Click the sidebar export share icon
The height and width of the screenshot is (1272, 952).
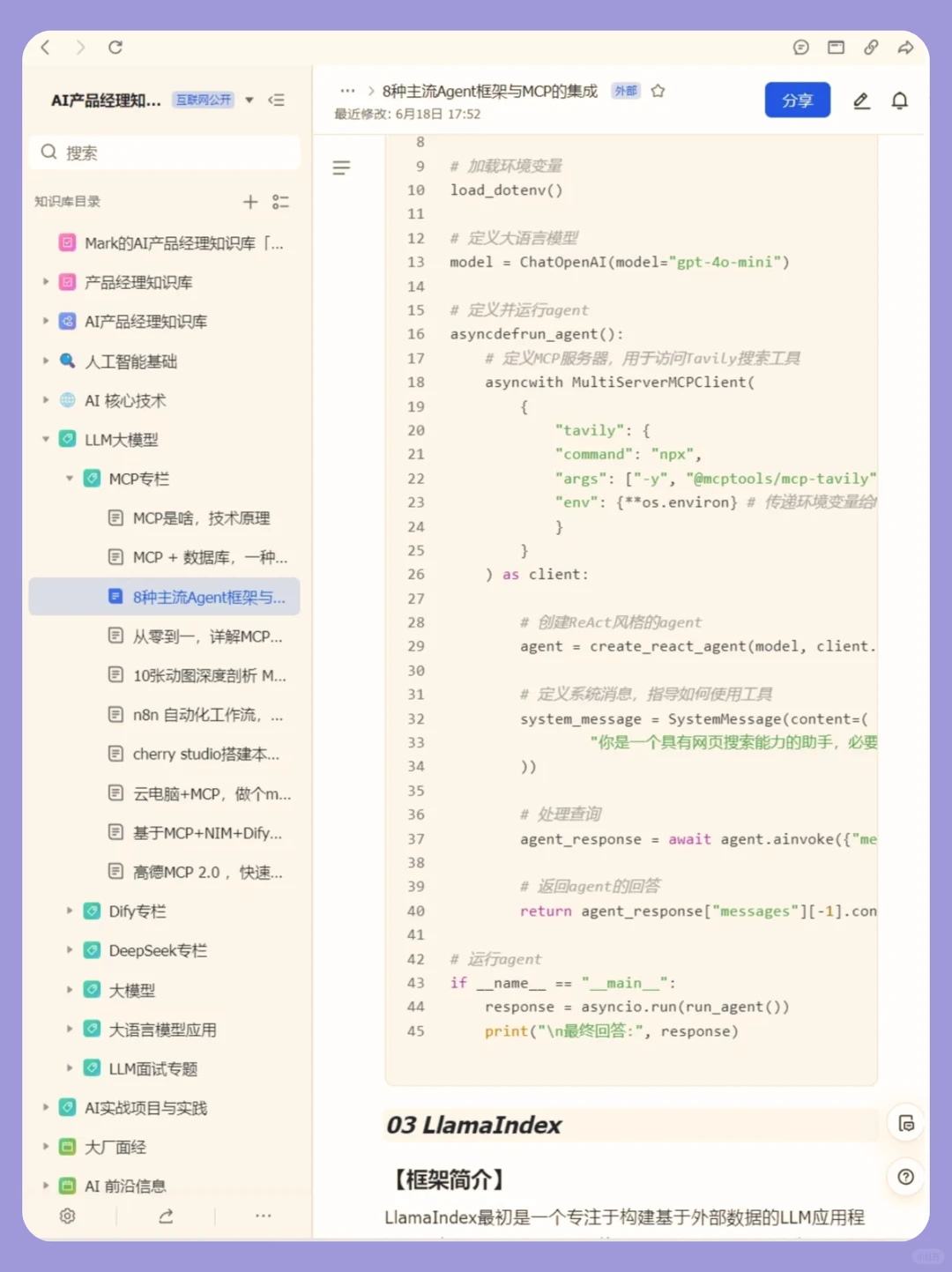pos(166,1216)
